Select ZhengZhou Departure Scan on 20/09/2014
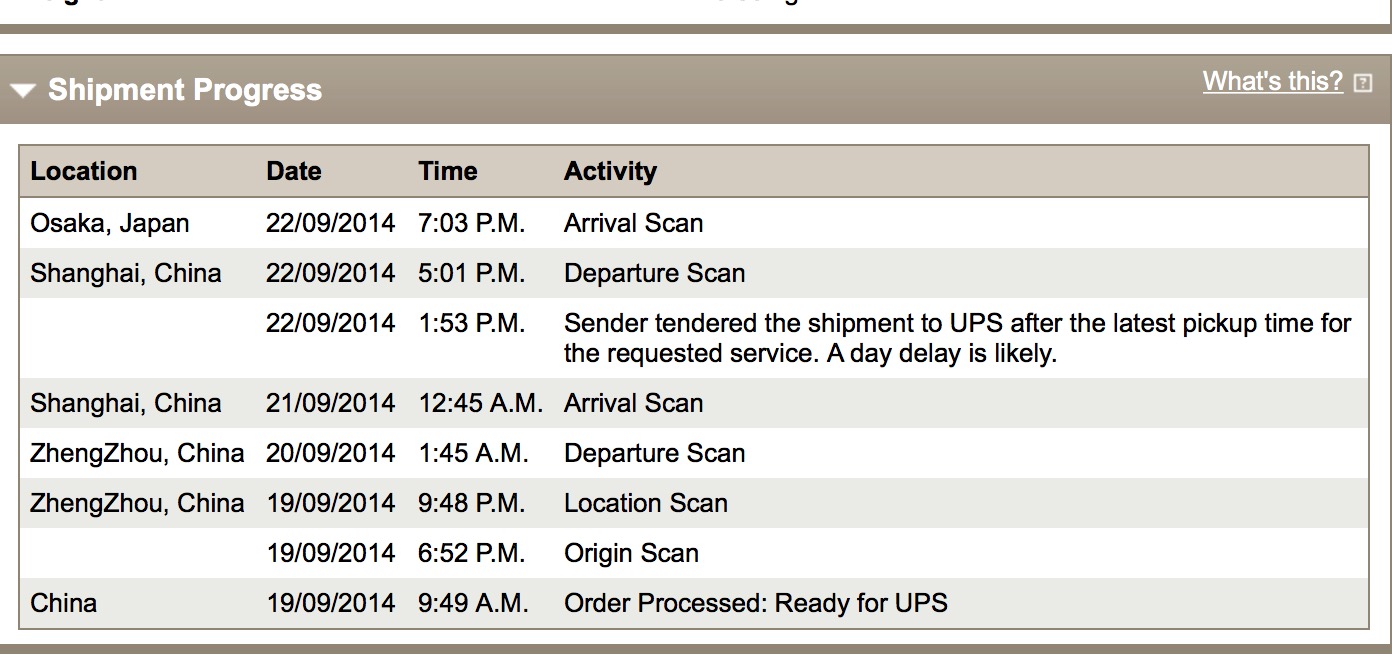This screenshot has width=1392, height=656. click(654, 453)
